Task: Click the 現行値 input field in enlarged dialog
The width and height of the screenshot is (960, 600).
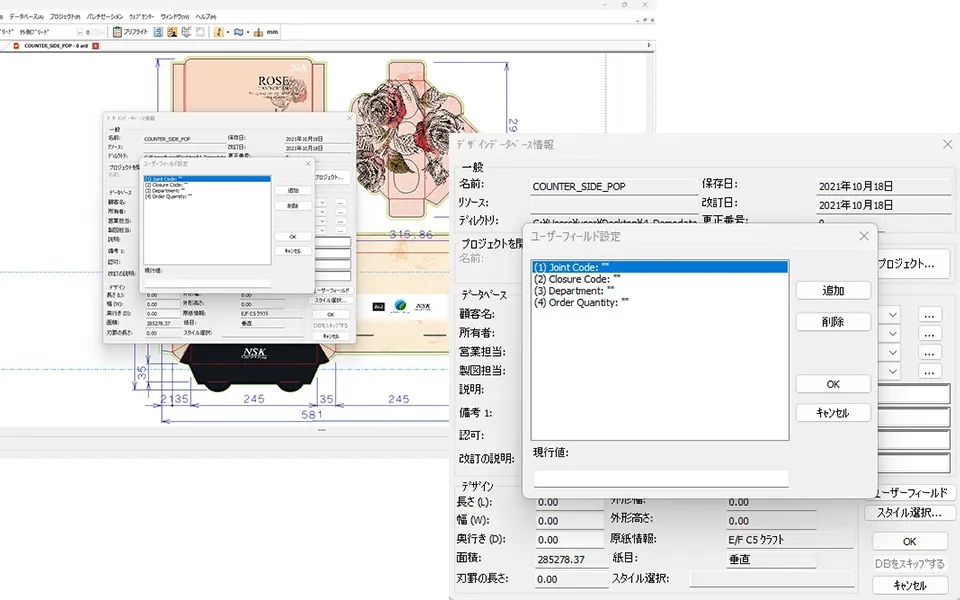Action: coord(660,478)
